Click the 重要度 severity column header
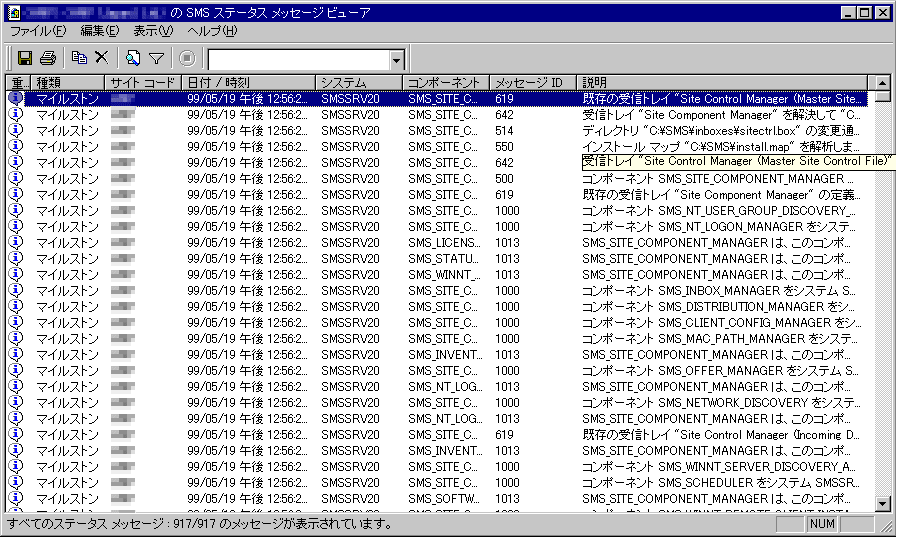 point(18,83)
